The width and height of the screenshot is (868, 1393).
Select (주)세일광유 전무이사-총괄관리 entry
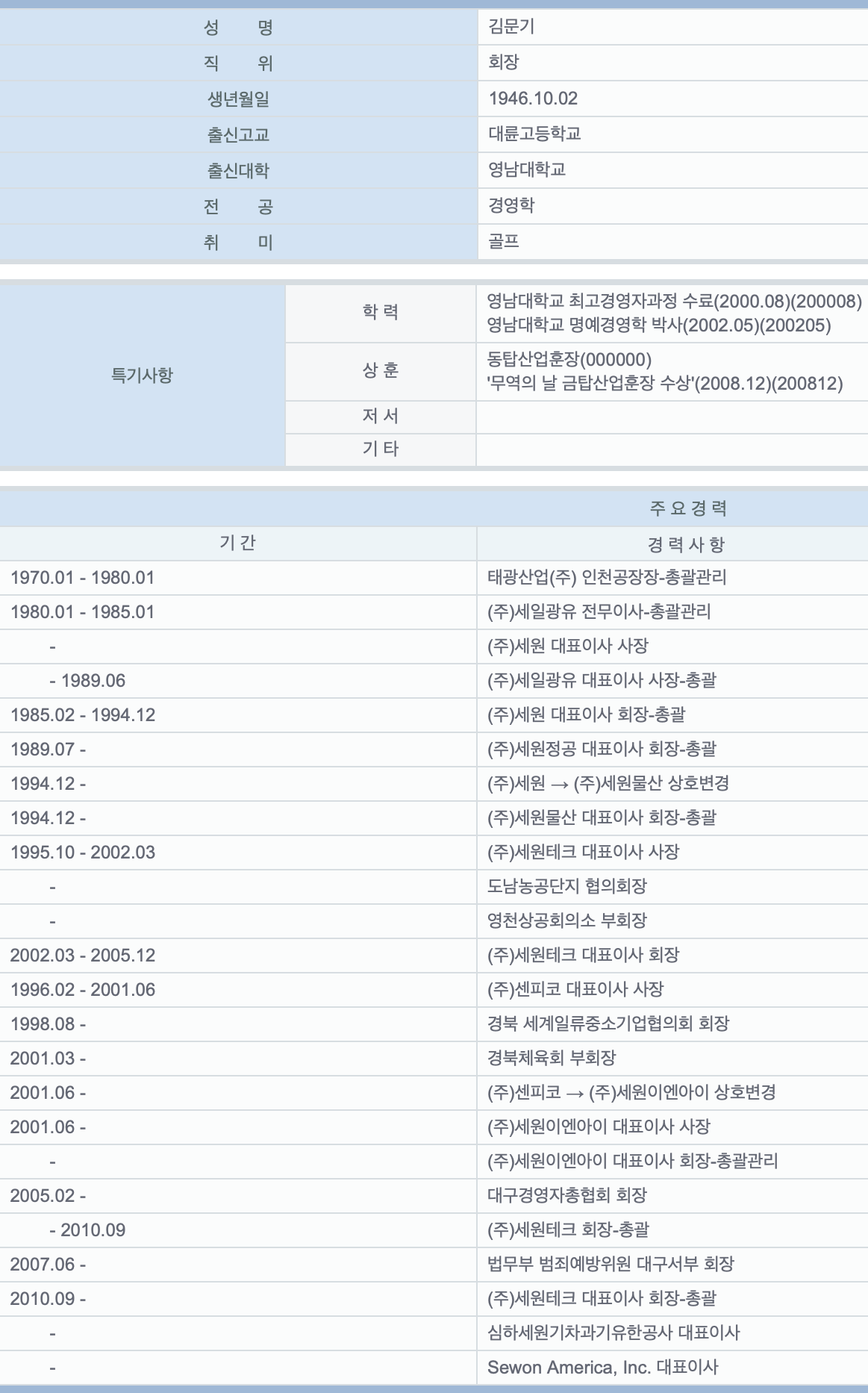(x=599, y=611)
